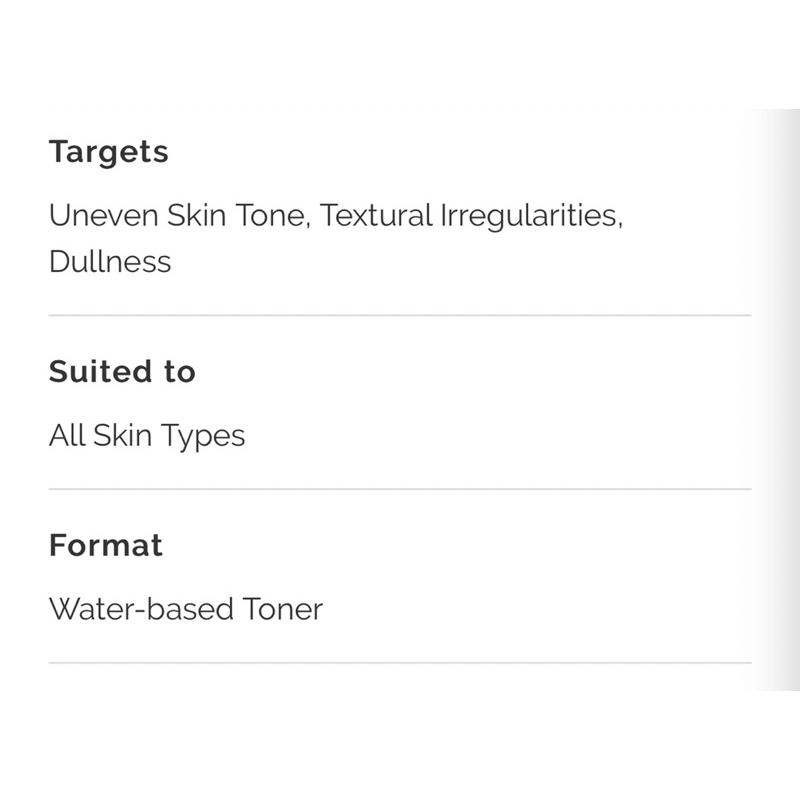Click the word "Irregularities" in Targets
The image size is (800, 800).
click(x=530, y=216)
